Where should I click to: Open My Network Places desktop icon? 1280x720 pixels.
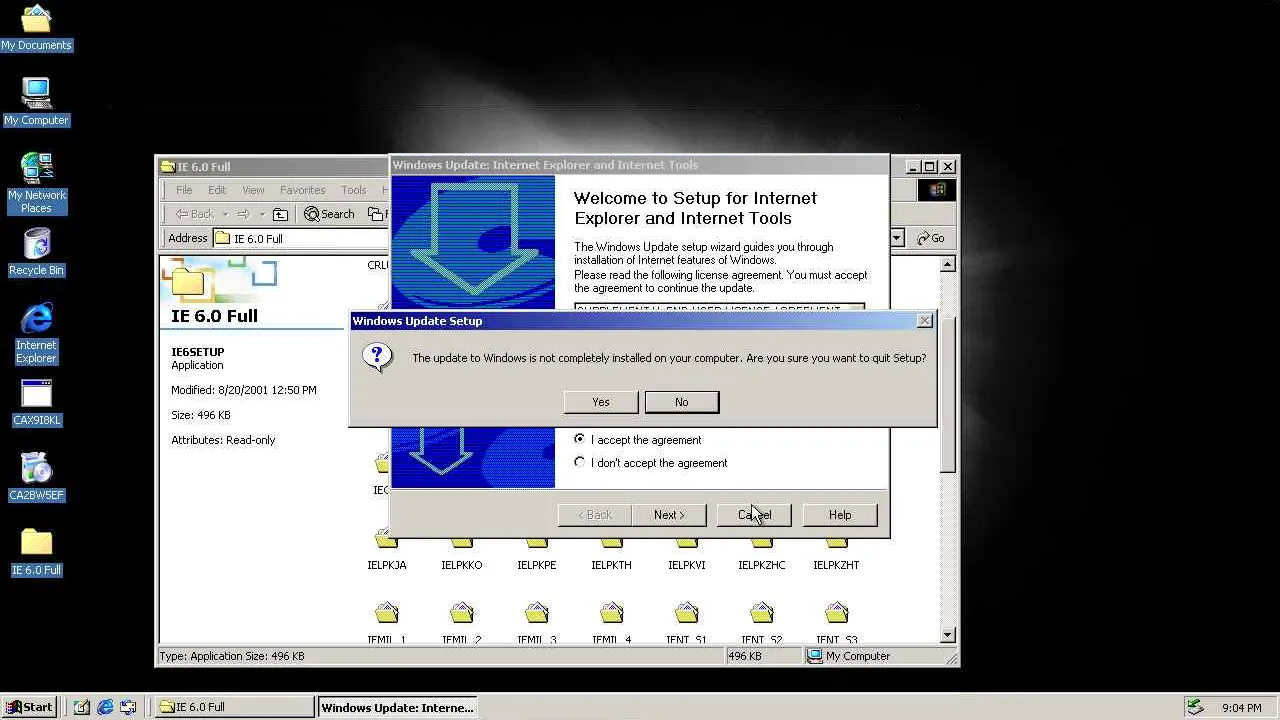(x=36, y=182)
